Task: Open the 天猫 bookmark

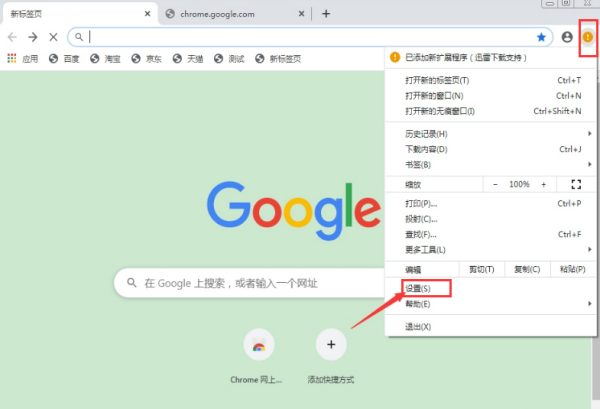Action: (188, 59)
